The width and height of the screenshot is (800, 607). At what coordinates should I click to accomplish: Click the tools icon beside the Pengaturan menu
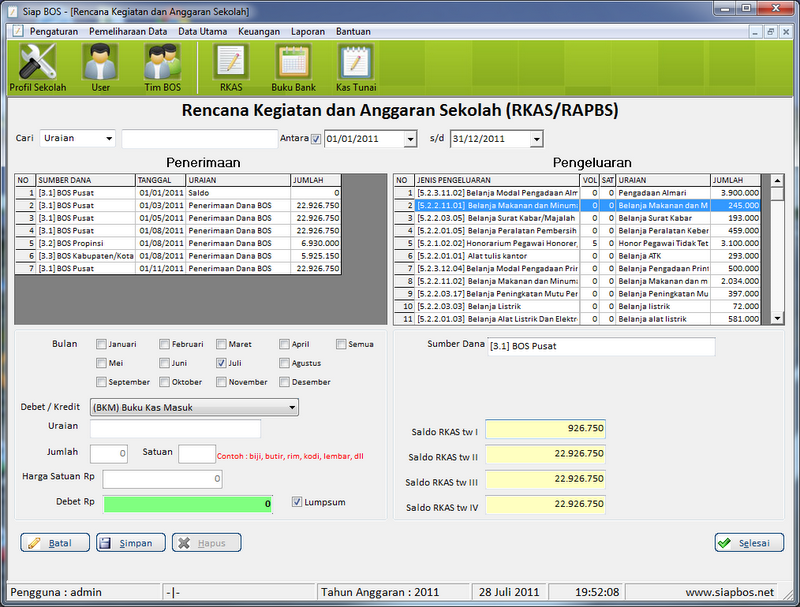point(17,31)
